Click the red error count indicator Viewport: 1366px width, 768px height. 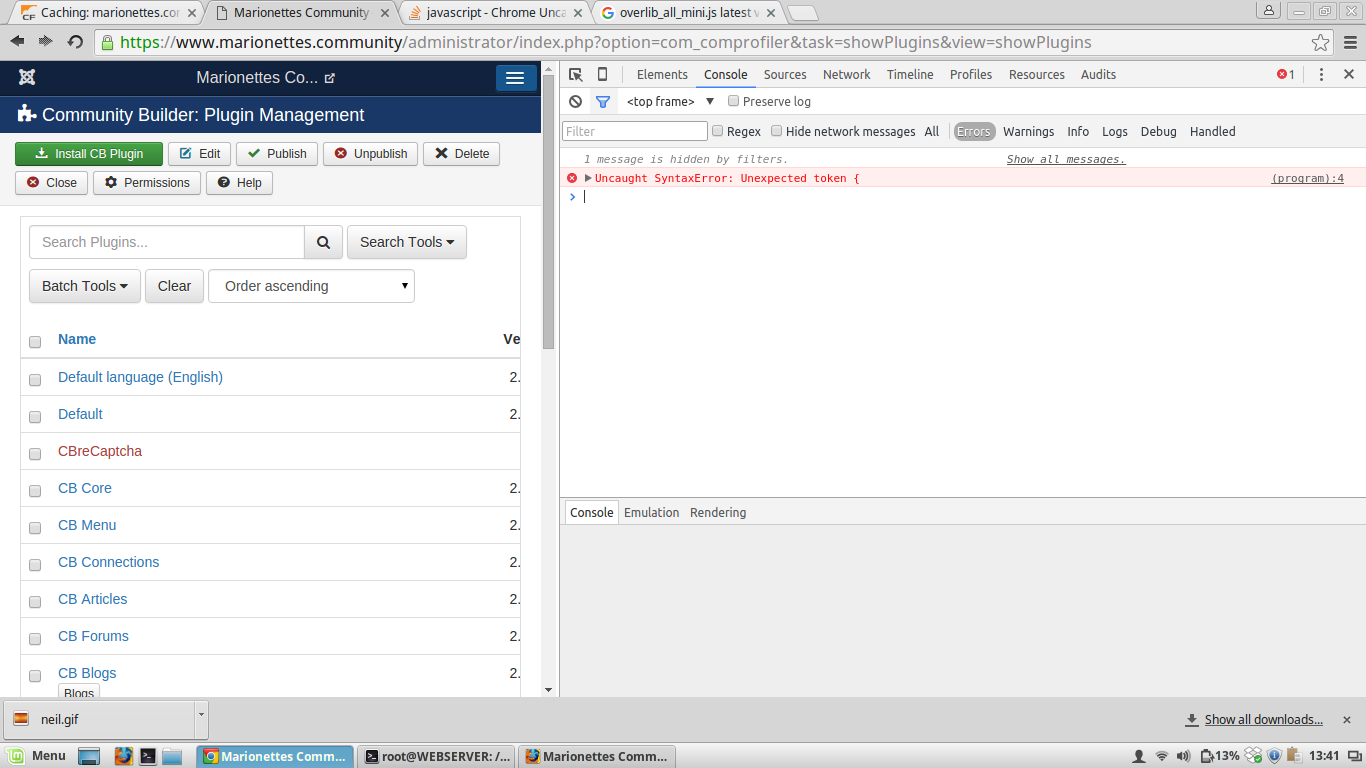1285,74
